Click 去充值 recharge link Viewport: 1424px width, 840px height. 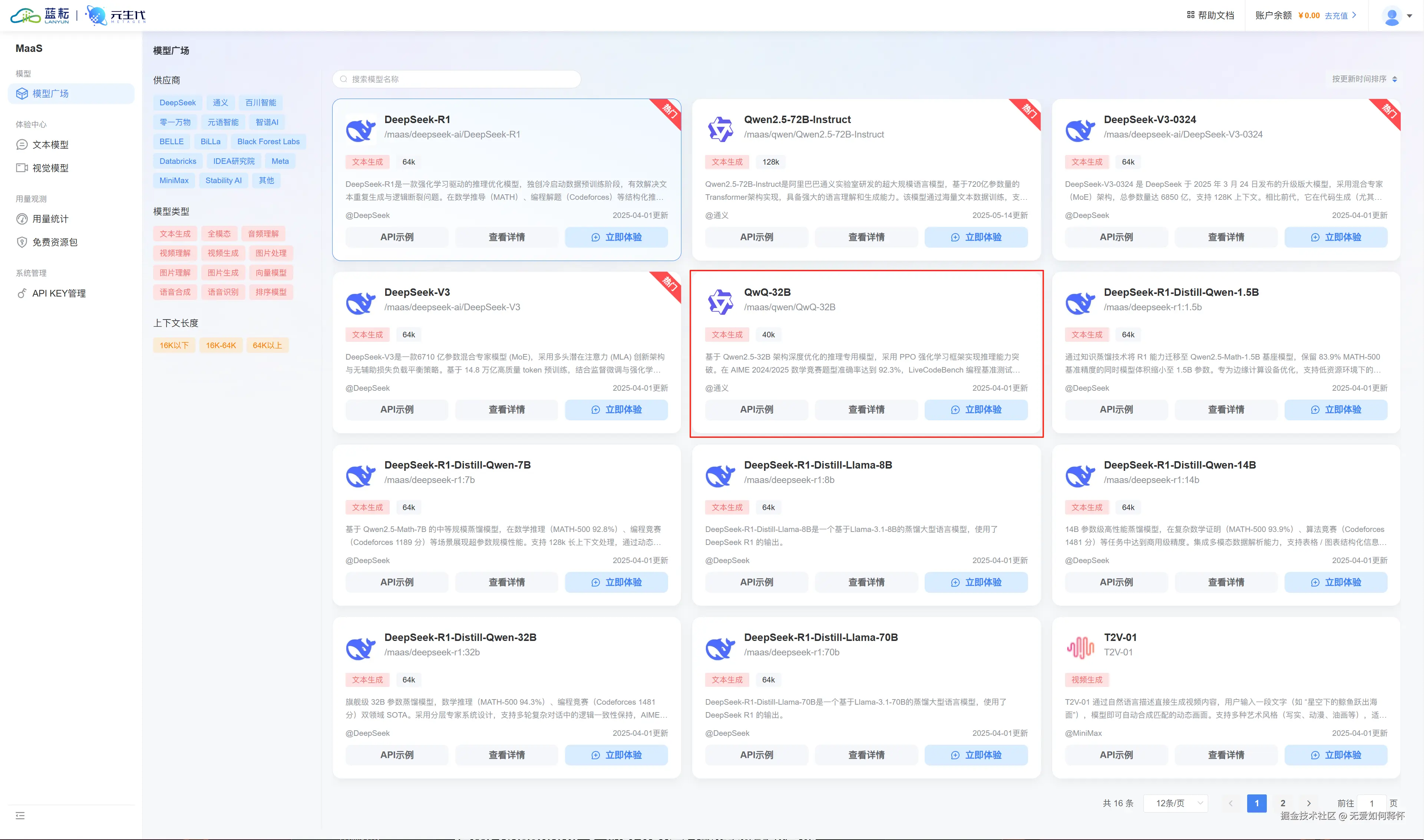1340,15
